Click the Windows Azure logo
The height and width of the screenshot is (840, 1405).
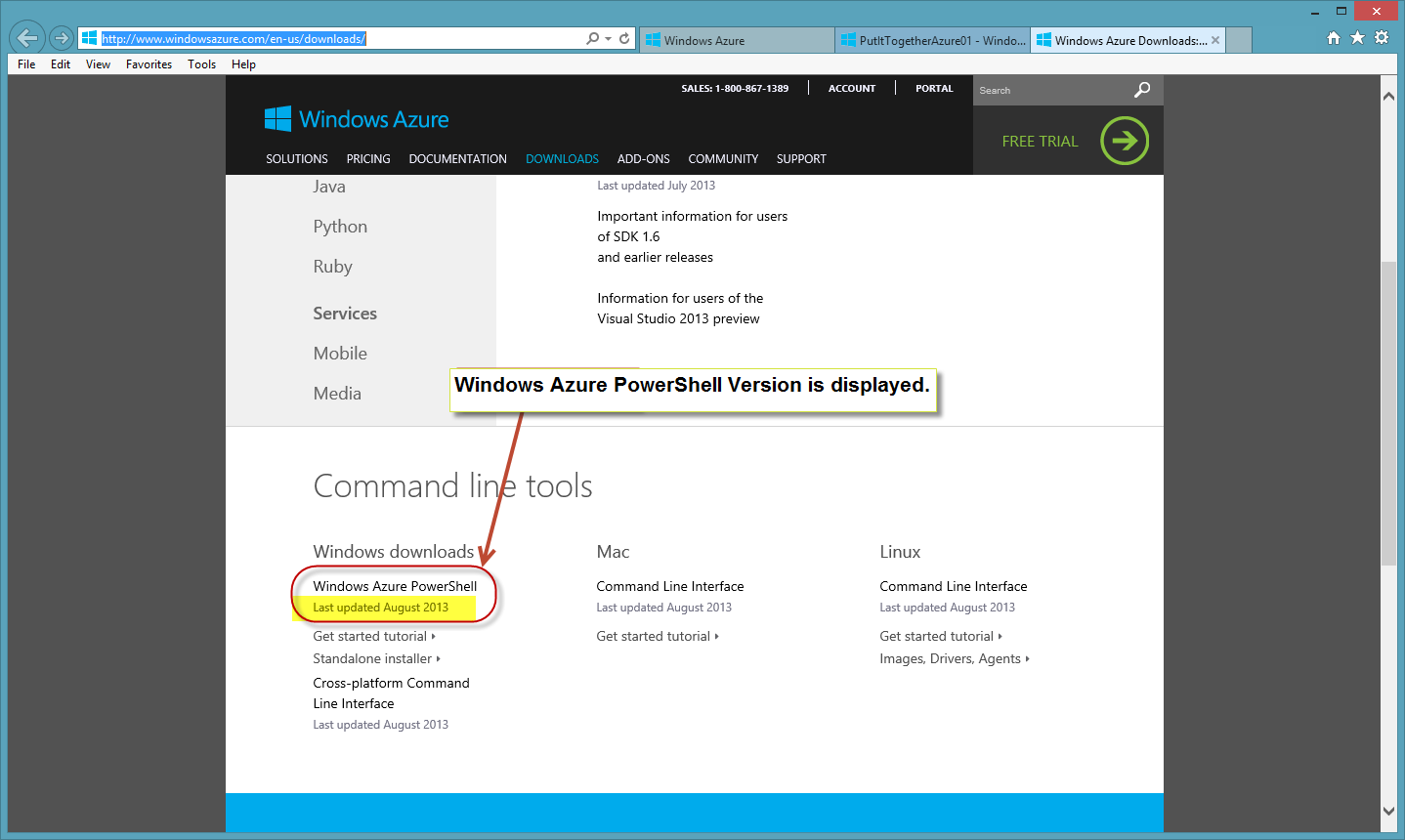[357, 119]
